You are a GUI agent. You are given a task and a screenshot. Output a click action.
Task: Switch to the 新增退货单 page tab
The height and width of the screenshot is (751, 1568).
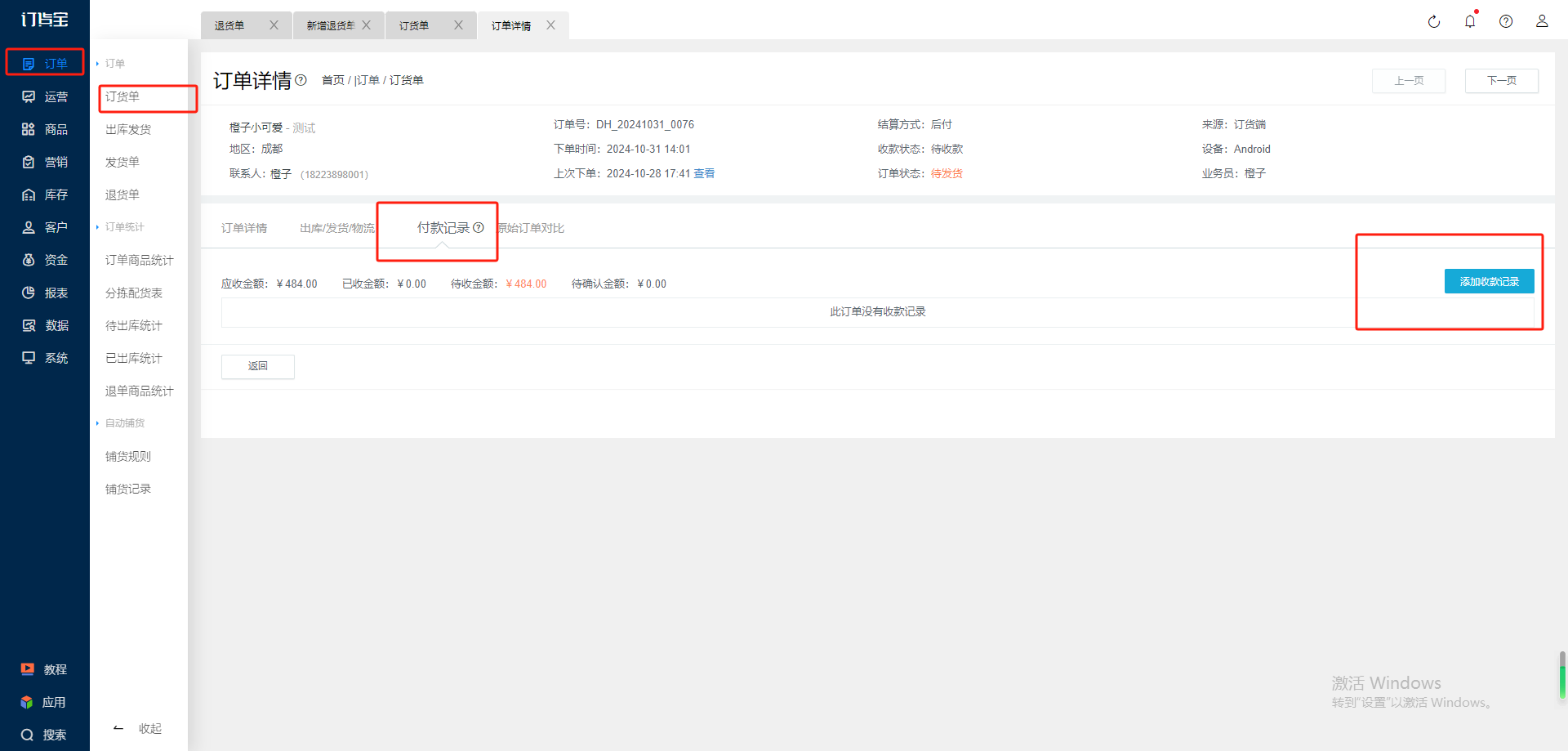click(x=330, y=26)
